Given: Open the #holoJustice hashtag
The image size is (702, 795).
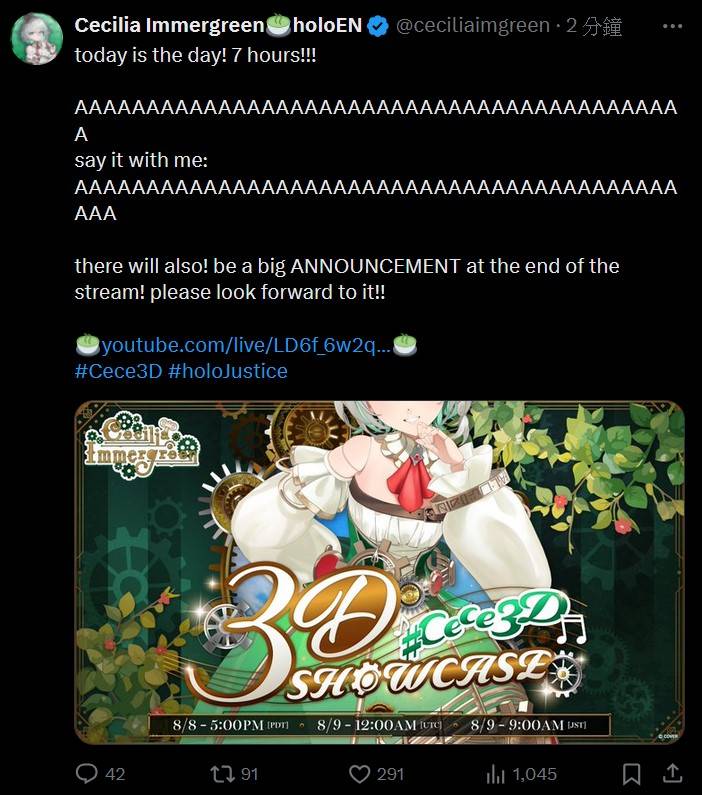Looking at the screenshot, I should 228,371.
